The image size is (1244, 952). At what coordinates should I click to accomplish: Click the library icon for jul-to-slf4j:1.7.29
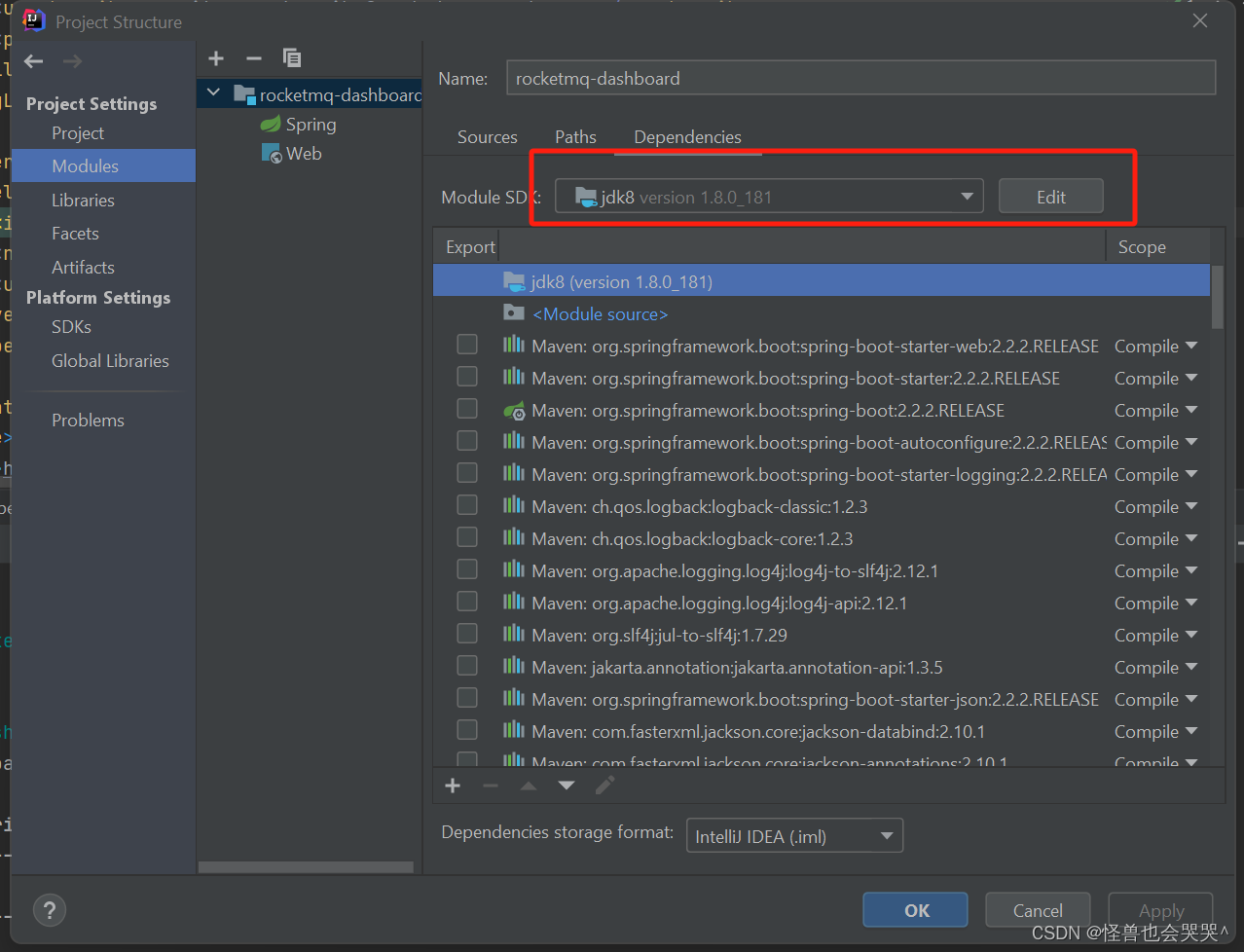[514, 634]
